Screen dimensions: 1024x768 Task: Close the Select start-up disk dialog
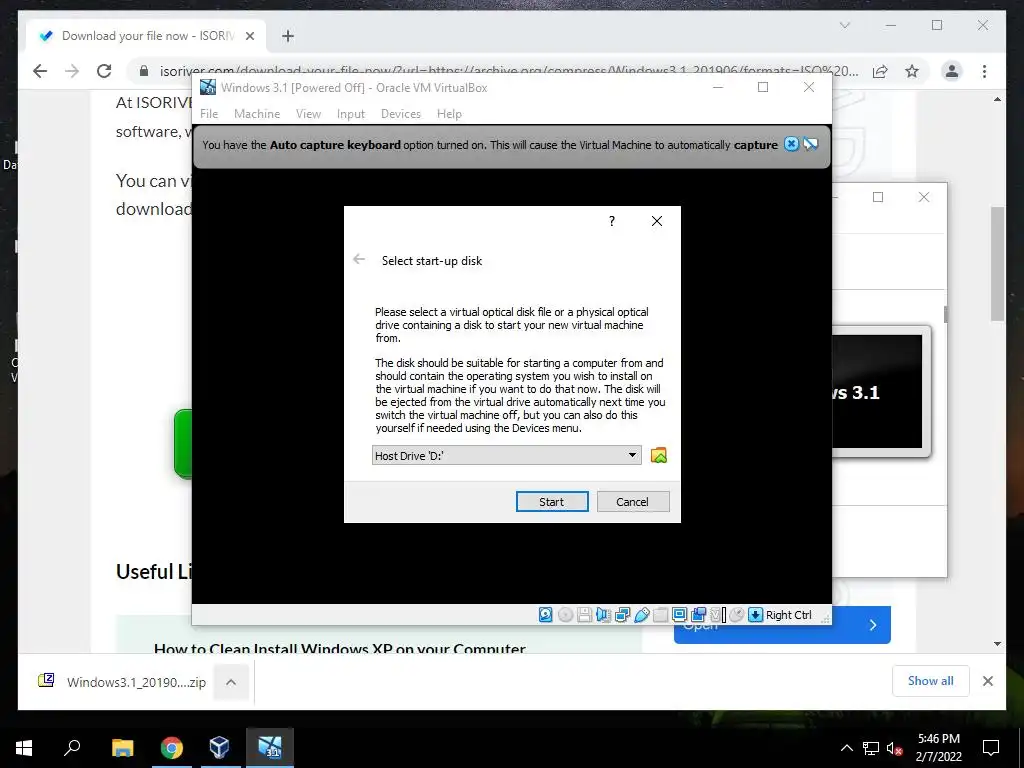pyautogui.click(x=657, y=221)
